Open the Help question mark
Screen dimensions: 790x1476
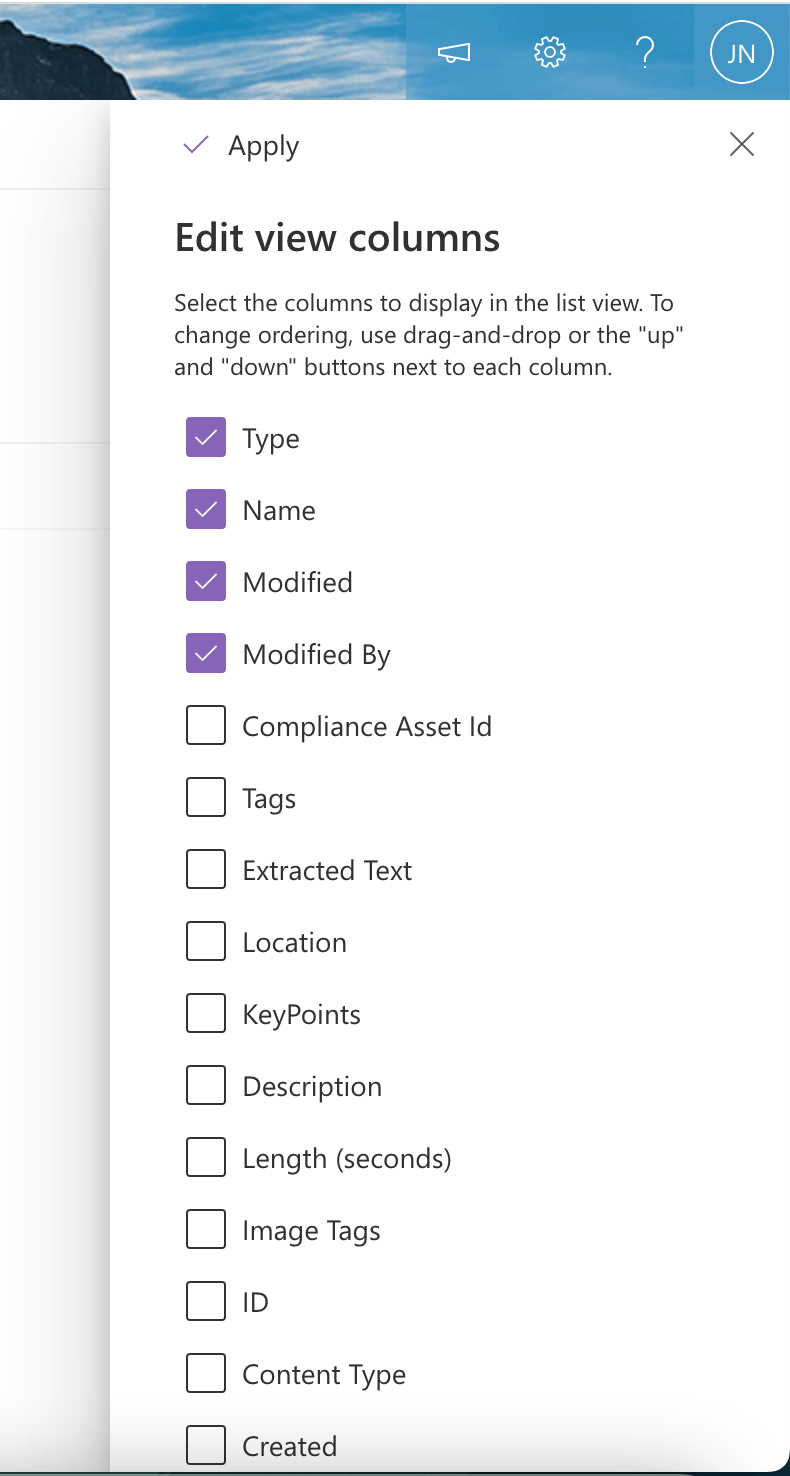[645, 52]
